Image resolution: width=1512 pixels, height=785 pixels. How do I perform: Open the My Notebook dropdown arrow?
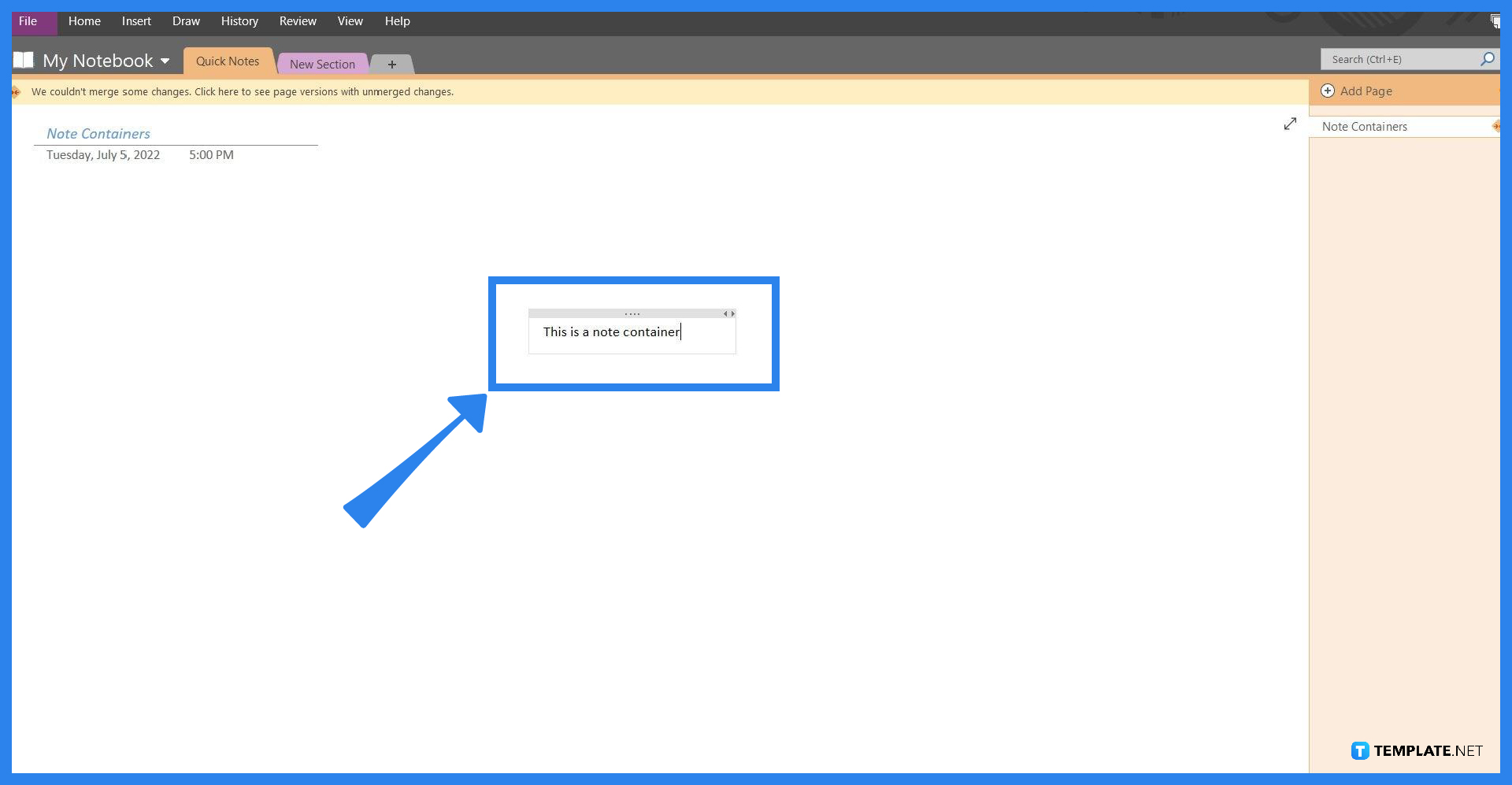coord(165,61)
